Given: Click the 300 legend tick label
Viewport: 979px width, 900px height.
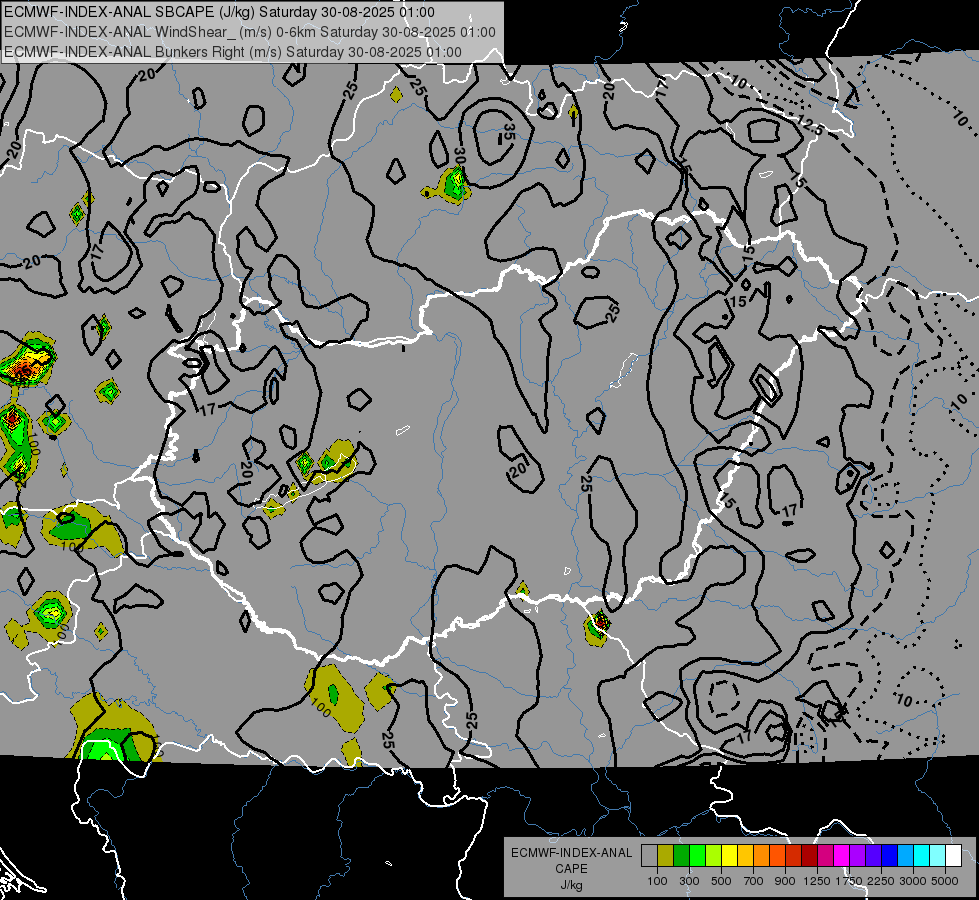Looking at the screenshot, I should [x=689, y=881].
